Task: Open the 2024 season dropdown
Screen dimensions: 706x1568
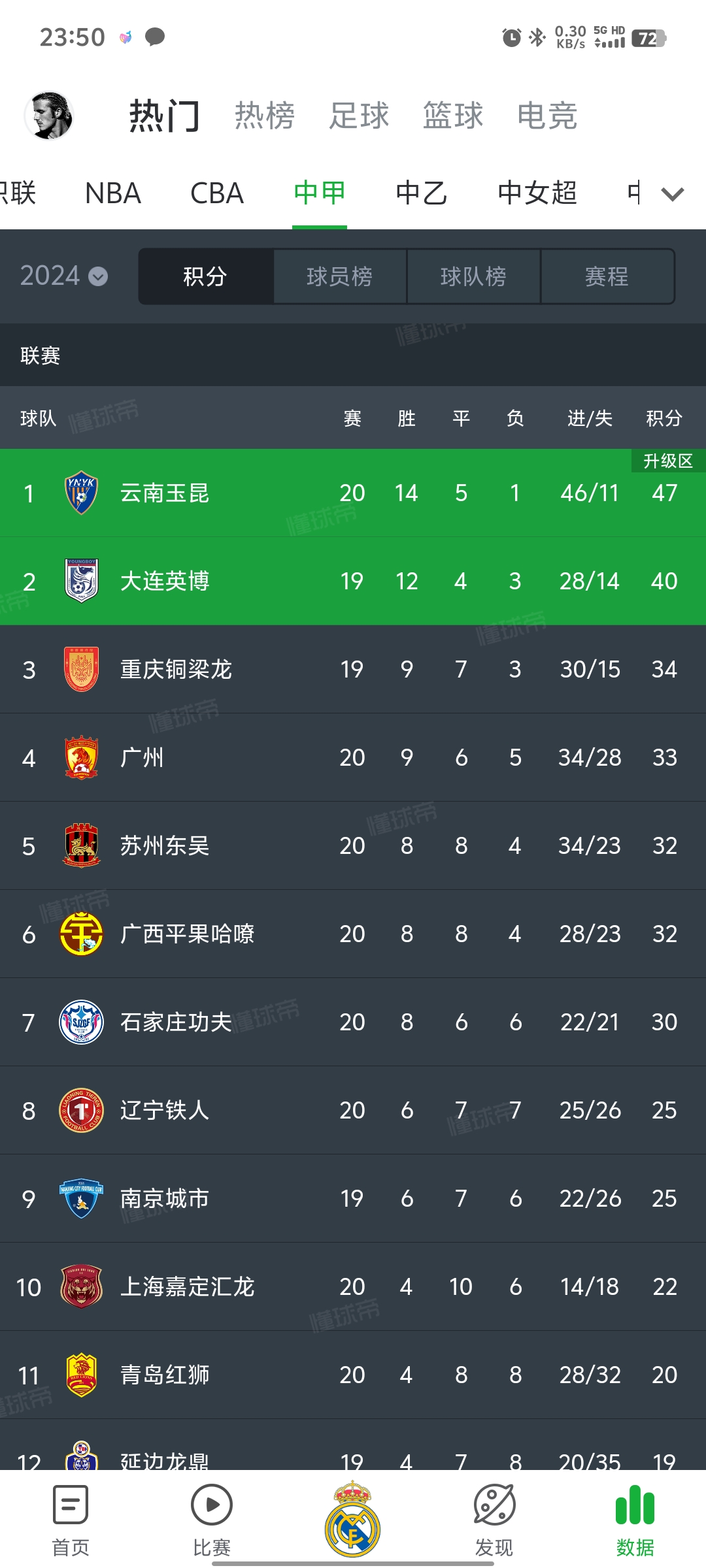Action: pos(63,276)
